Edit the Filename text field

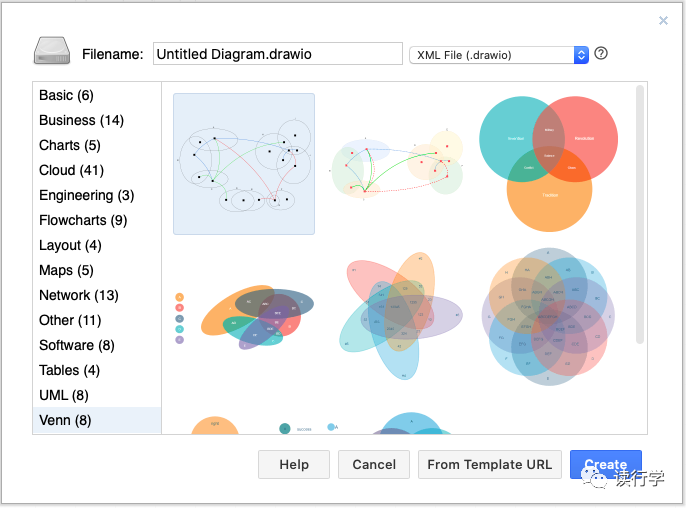click(x=278, y=54)
